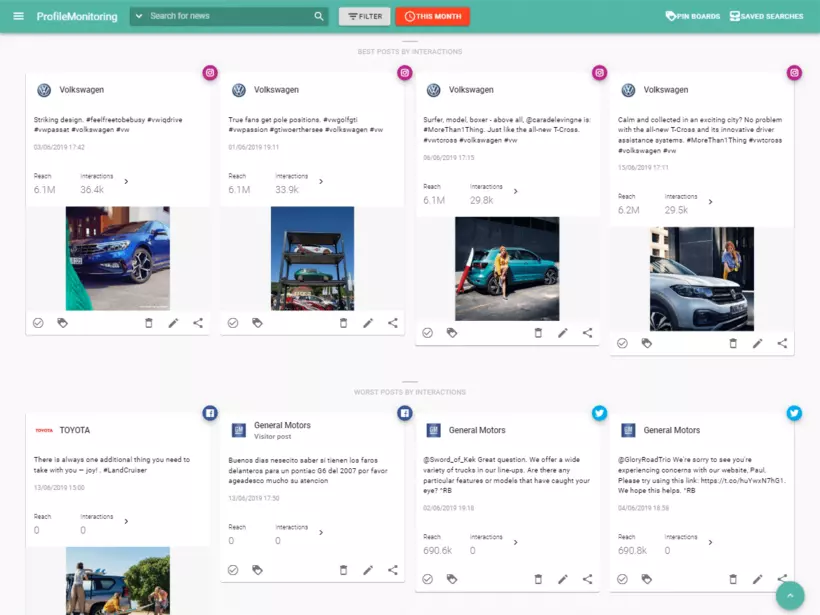The height and width of the screenshot is (615, 820).
Task: Edit the General Motors 'Buenos dias' post
Action: pyautogui.click(x=368, y=570)
